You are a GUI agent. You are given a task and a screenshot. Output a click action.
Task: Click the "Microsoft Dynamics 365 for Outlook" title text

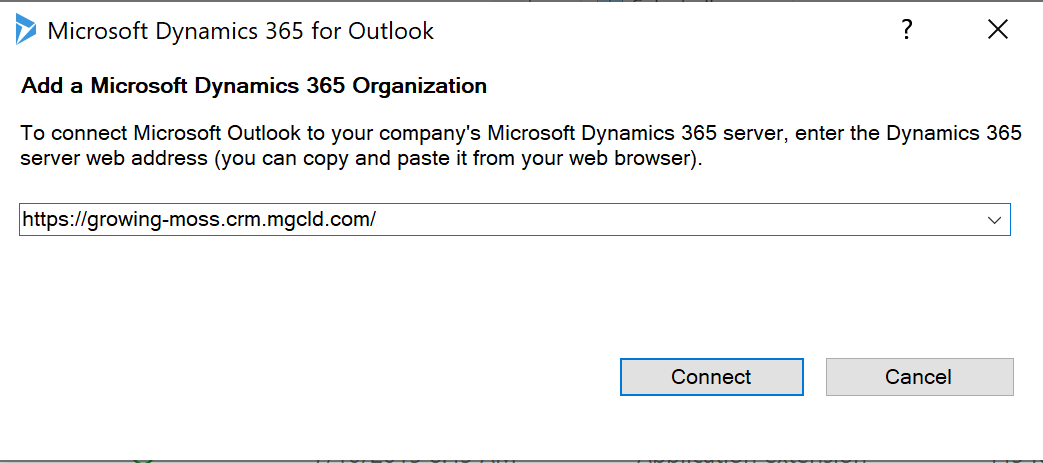click(x=241, y=31)
